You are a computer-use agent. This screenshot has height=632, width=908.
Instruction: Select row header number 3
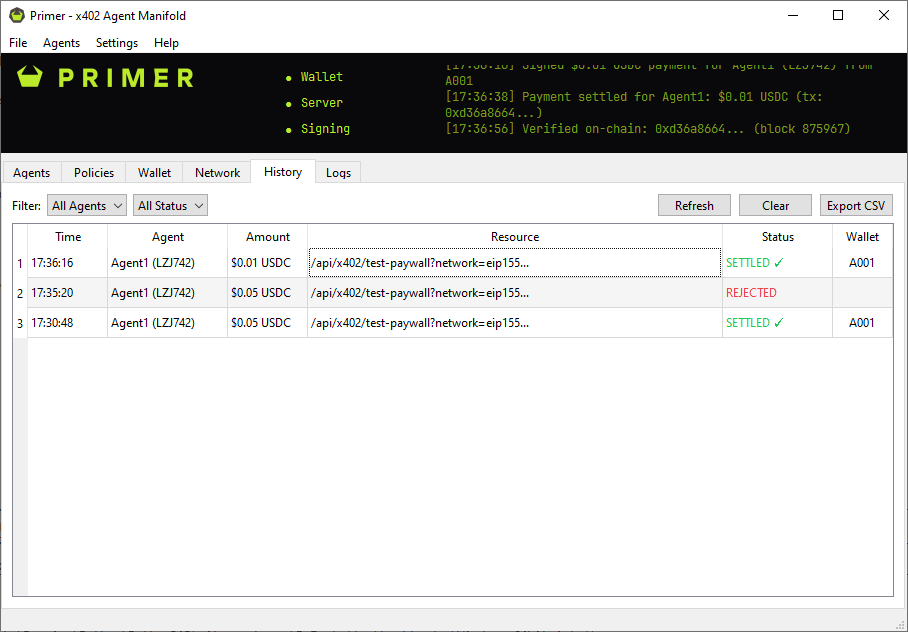pyautogui.click(x=20, y=323)
